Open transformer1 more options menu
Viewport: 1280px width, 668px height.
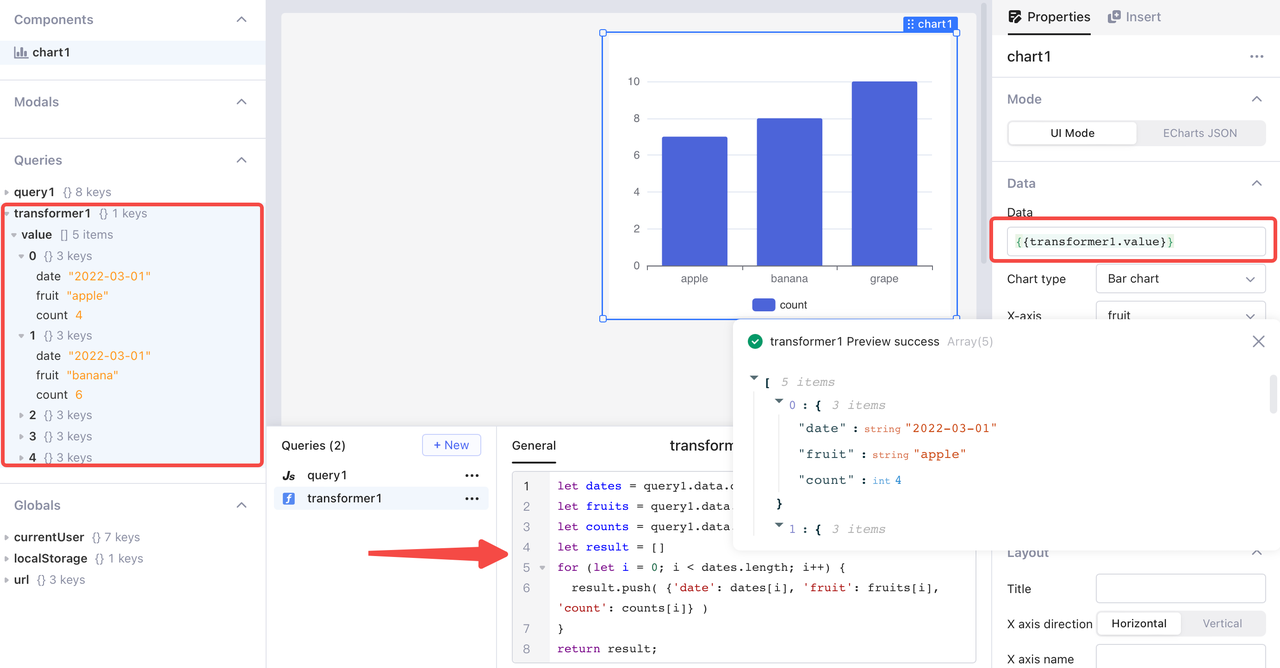click(x=472, y=498)
